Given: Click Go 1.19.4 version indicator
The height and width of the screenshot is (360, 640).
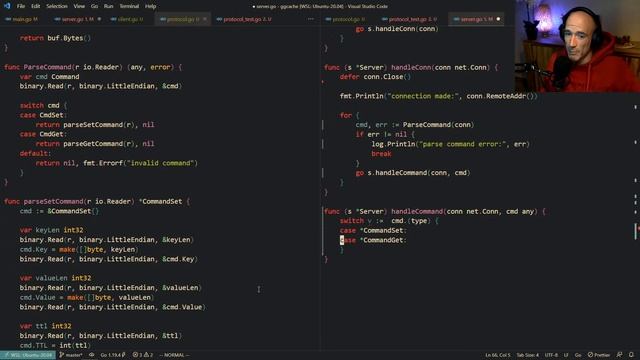Looking at the screenshot, I should tap(113, 355).
